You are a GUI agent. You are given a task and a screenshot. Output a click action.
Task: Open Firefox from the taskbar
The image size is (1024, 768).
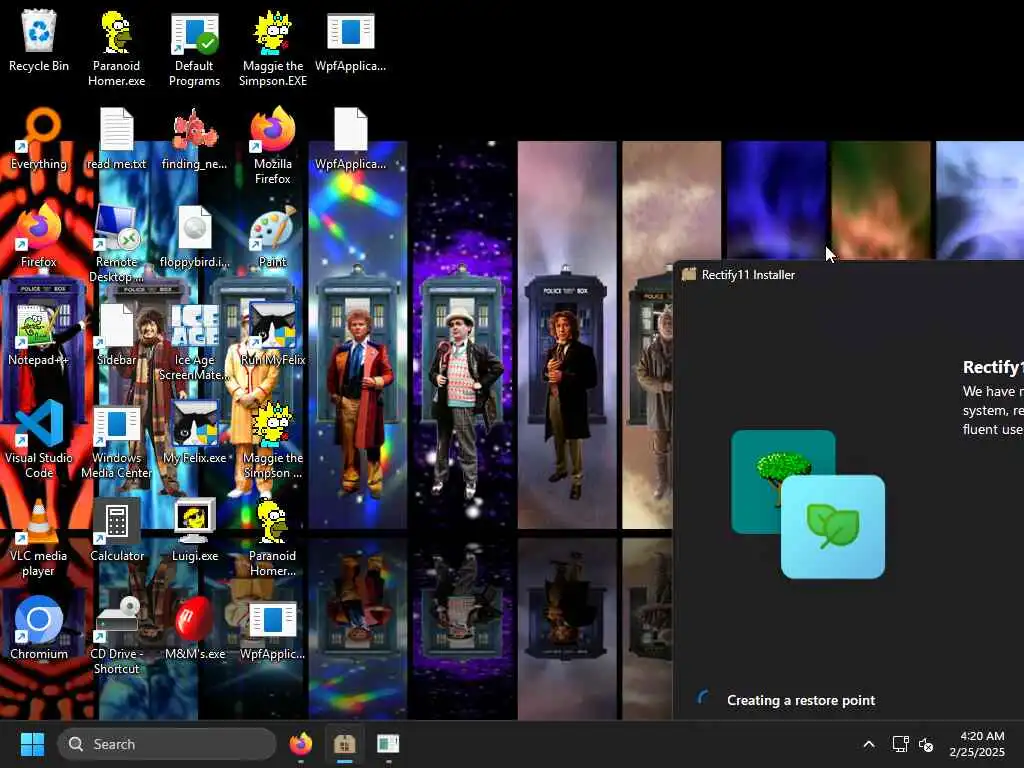coord(300,744)
